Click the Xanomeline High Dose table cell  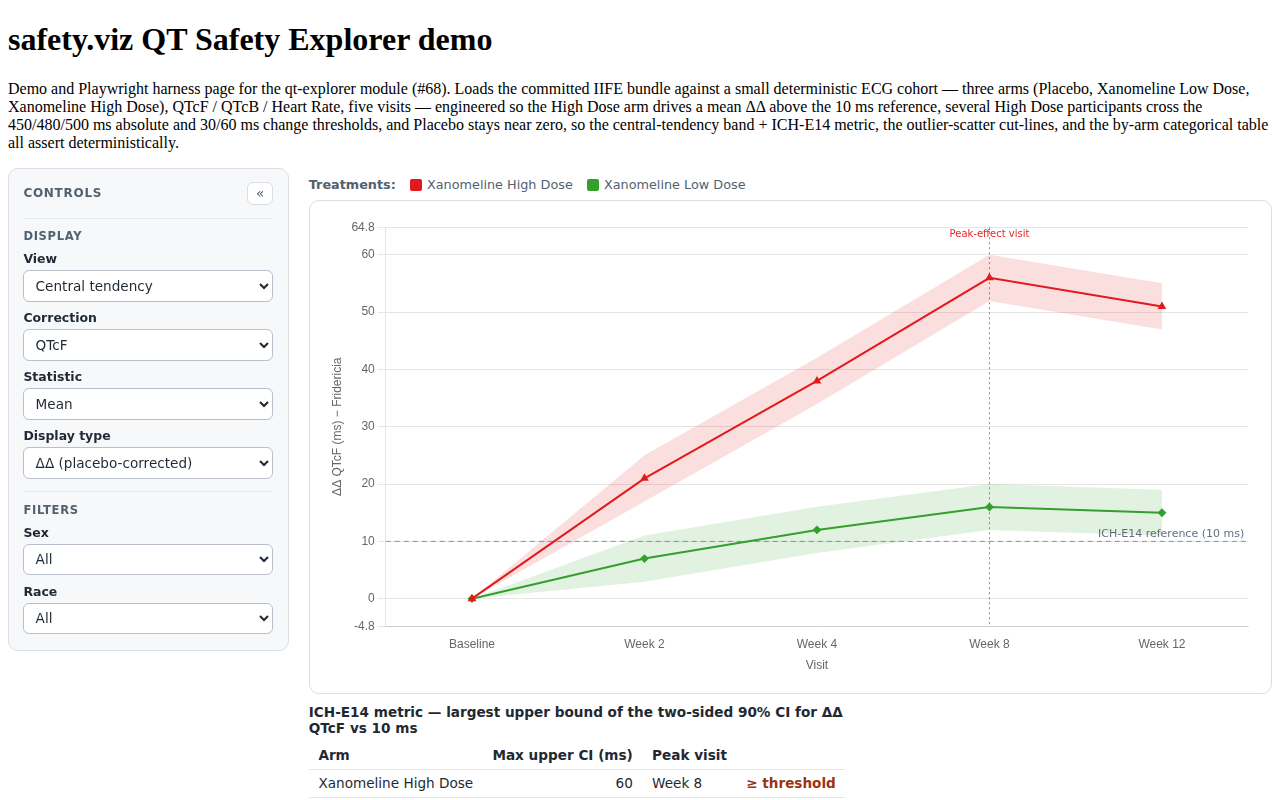[396, 783]
